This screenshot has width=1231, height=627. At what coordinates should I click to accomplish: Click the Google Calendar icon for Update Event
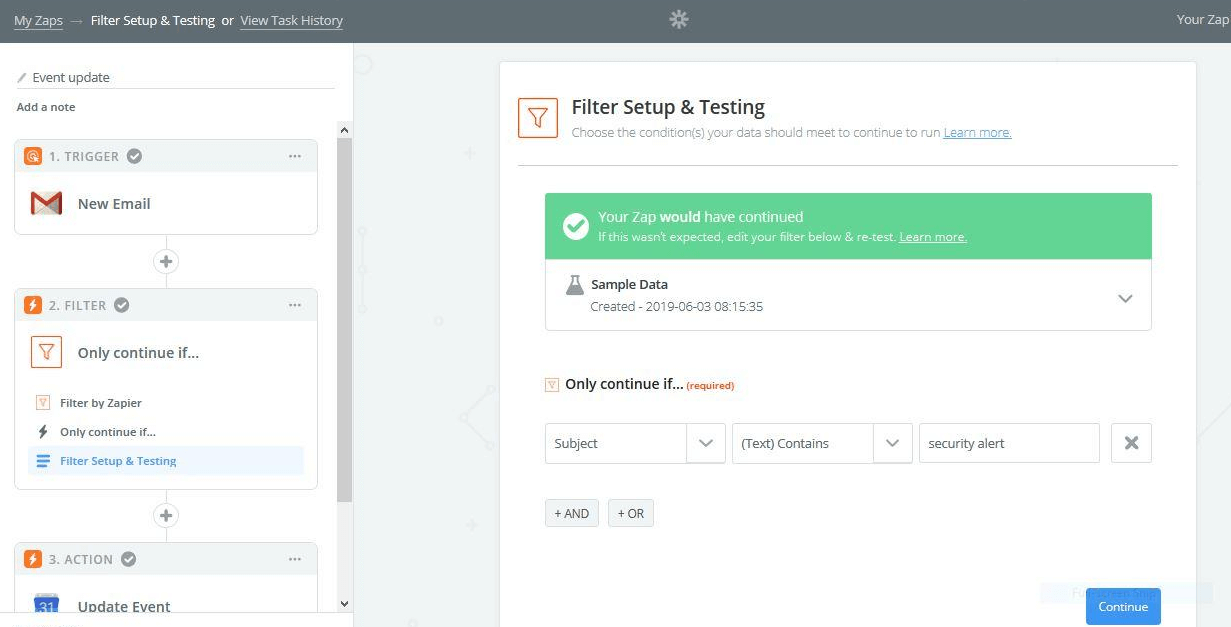[47, 605]
